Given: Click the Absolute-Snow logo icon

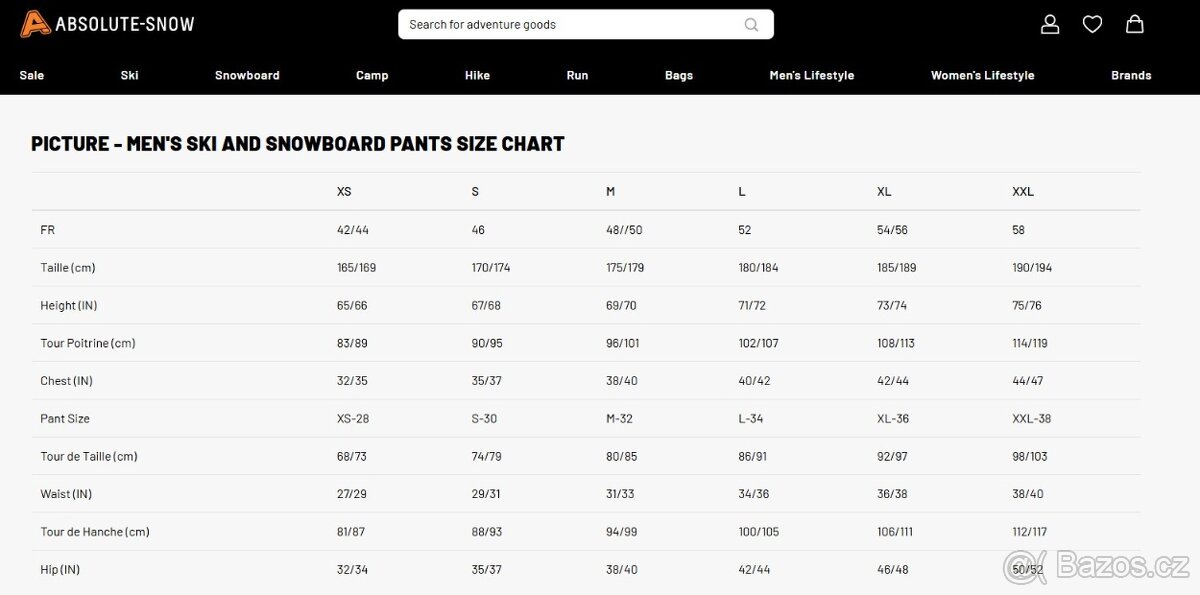Looking at the screenshot, I should coord(35,24).
